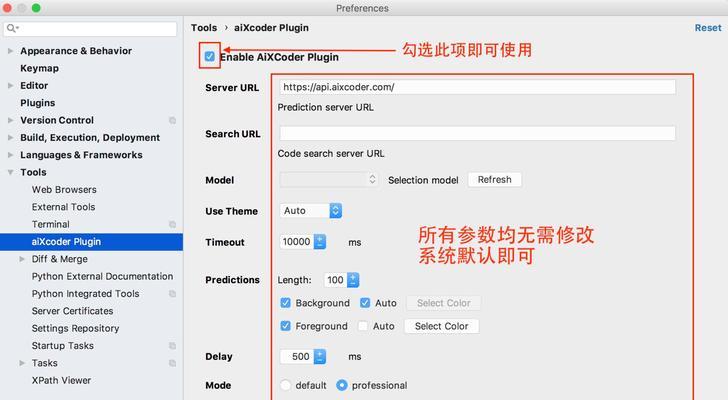Select Startup Tasks item

point(63,346)
